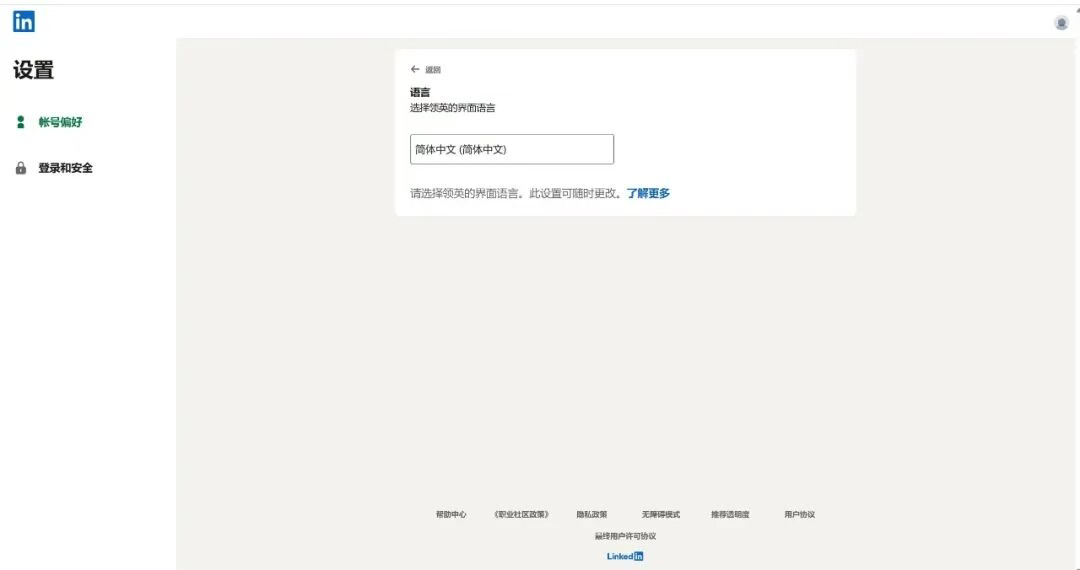Click the LinkedIn logo in top-left corner
1080x570 pixels.
coord(23,21)
